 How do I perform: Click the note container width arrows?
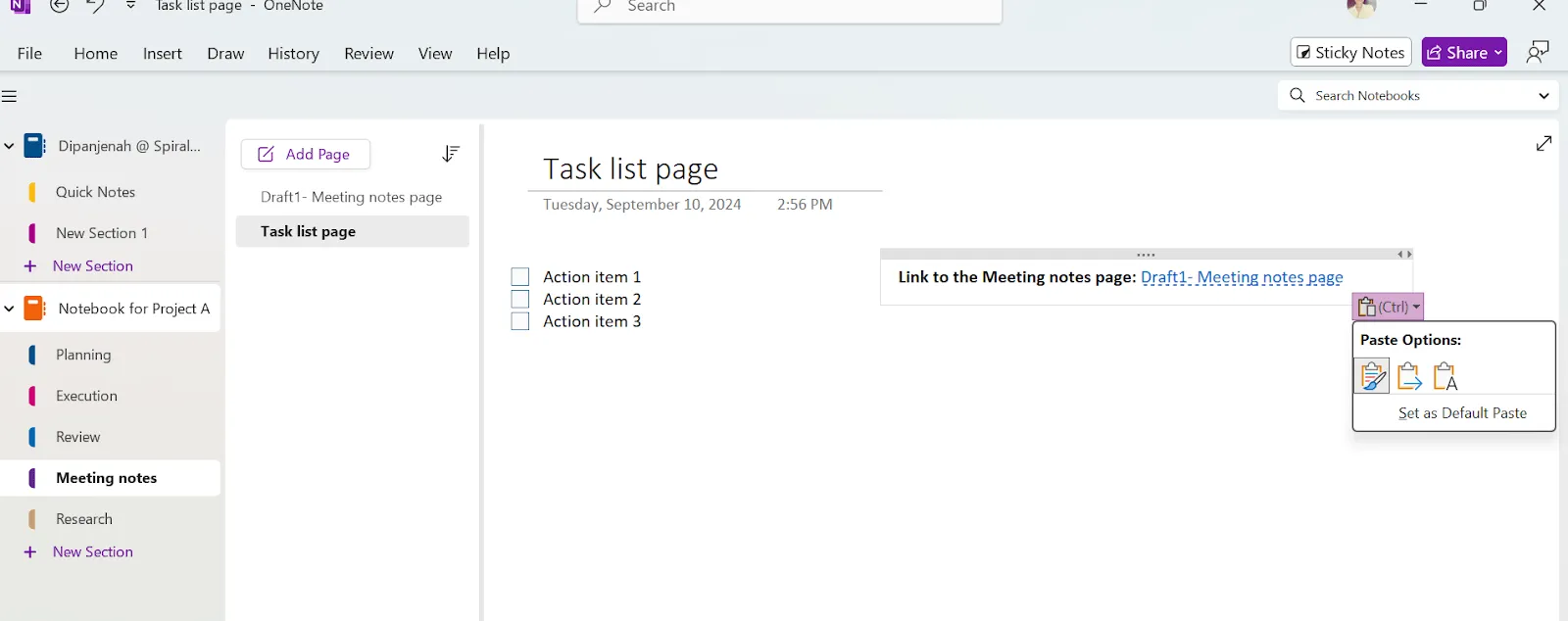(x=1404, y=255)
